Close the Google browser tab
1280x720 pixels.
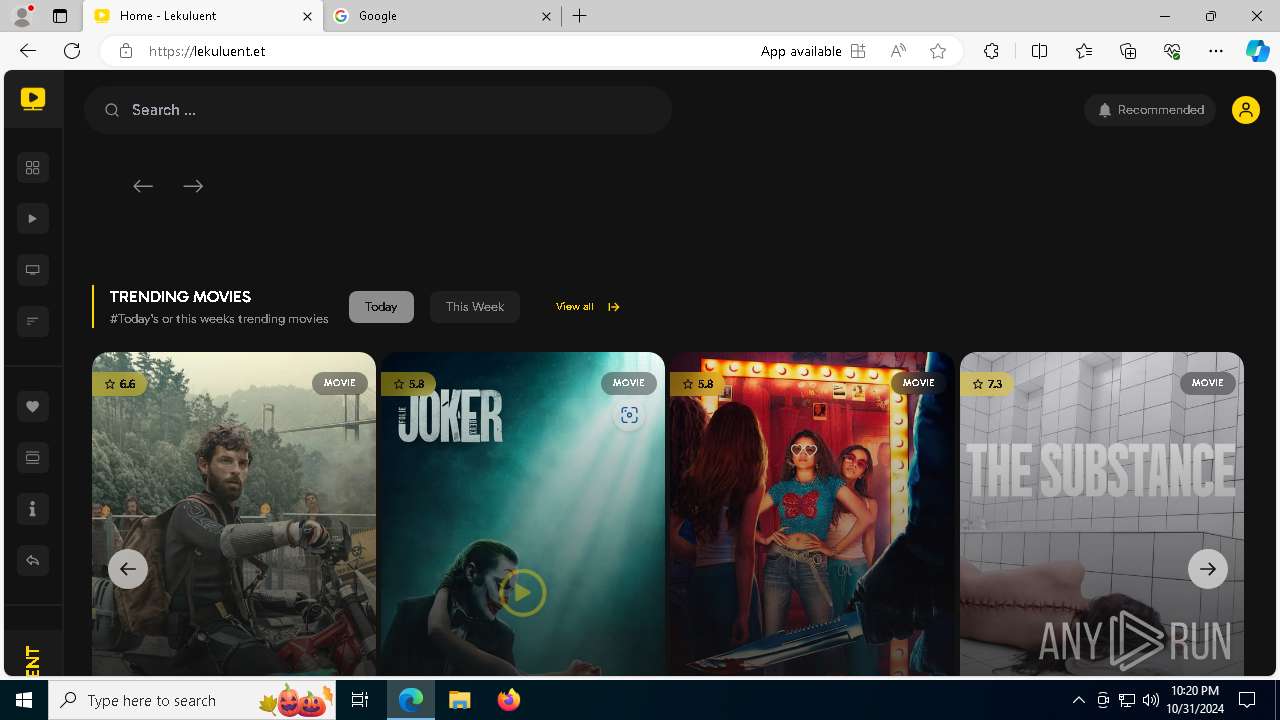pyautogui.click(x=546, y=16)
